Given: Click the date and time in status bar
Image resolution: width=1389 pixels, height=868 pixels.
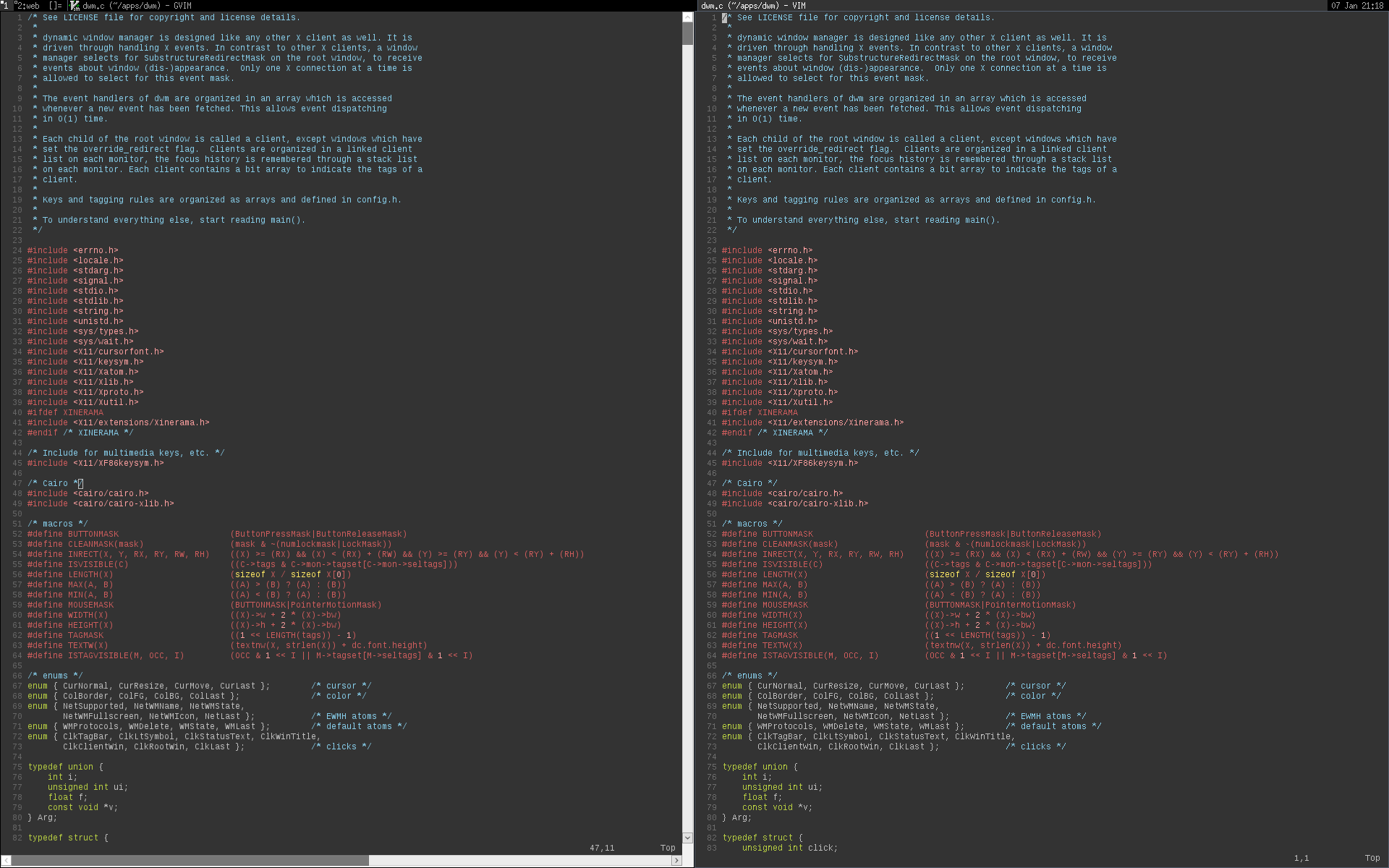Looking at the screenshot, I should coord(1357,6).
